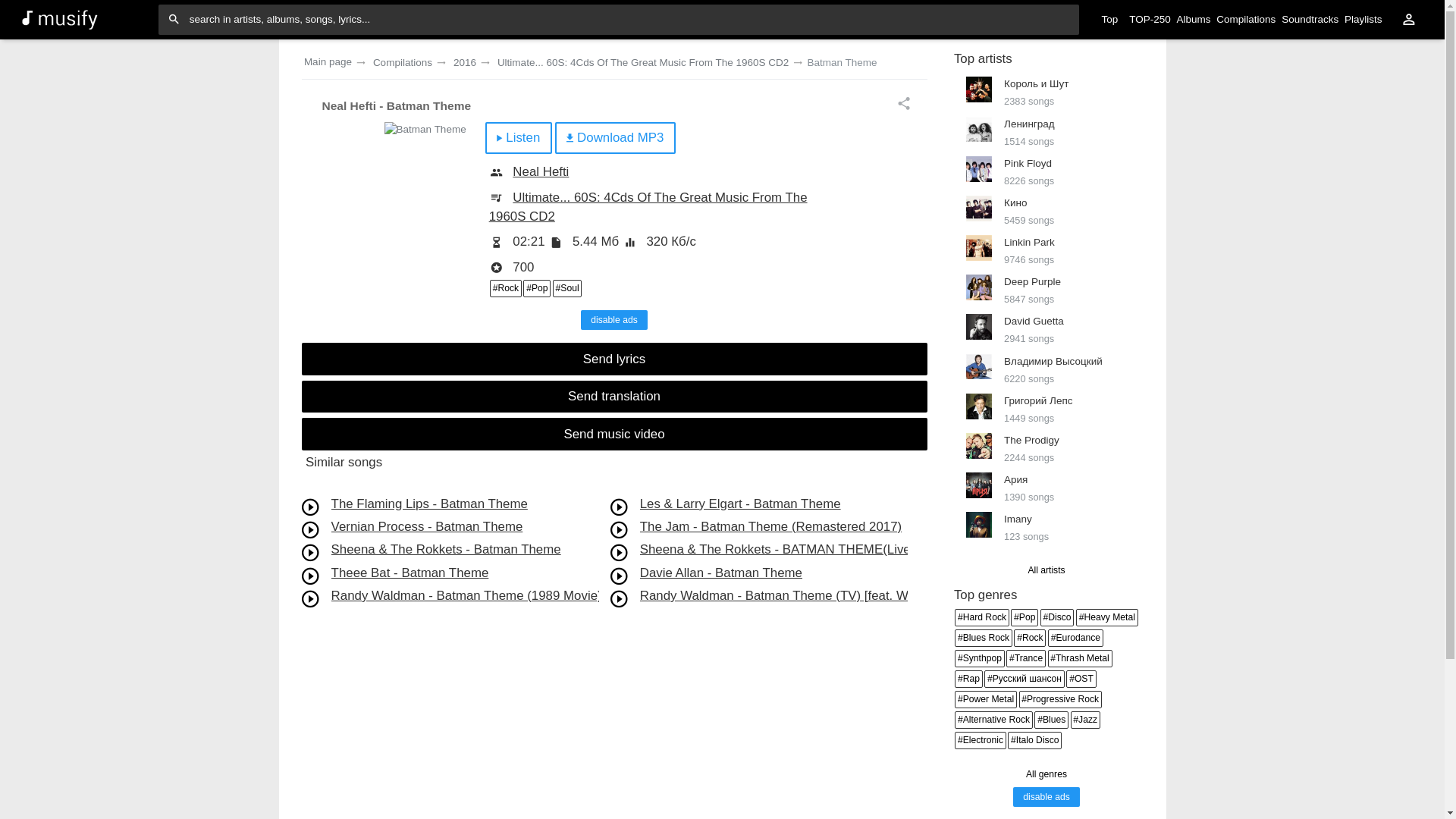
Task: Play Sheena & The Rokkets Batman Theme icon
Action: [x=310, y=553]
